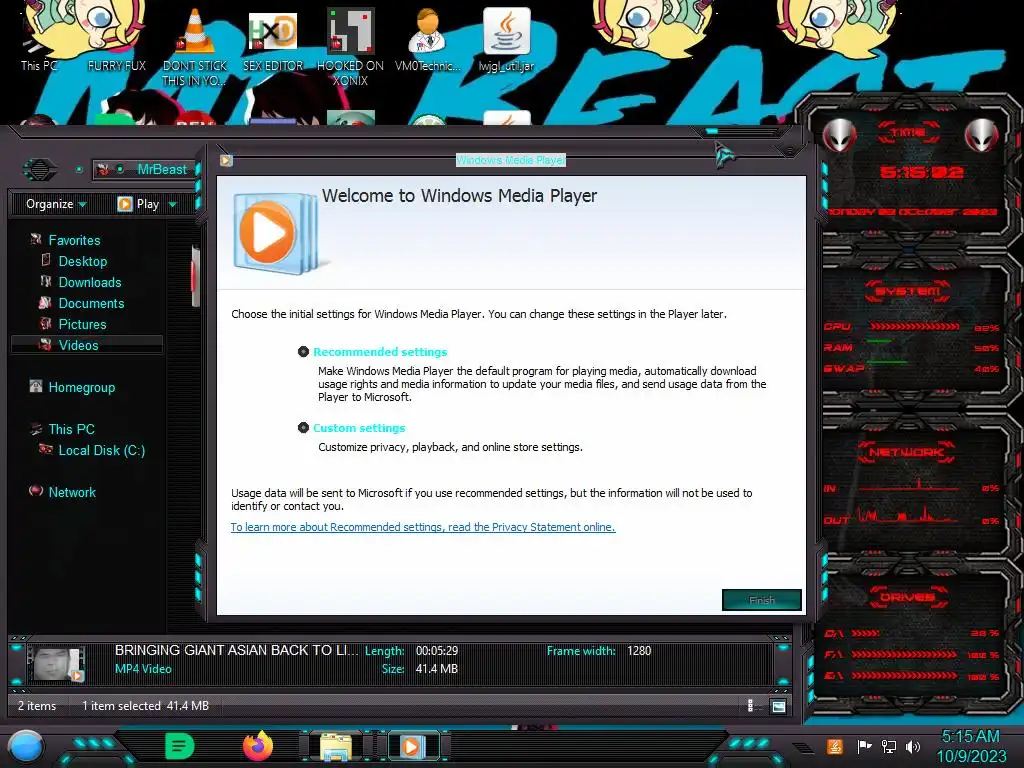1024x768 pixels.
Task: Switch to details view in status bar
Action: [x=750, y=705]
